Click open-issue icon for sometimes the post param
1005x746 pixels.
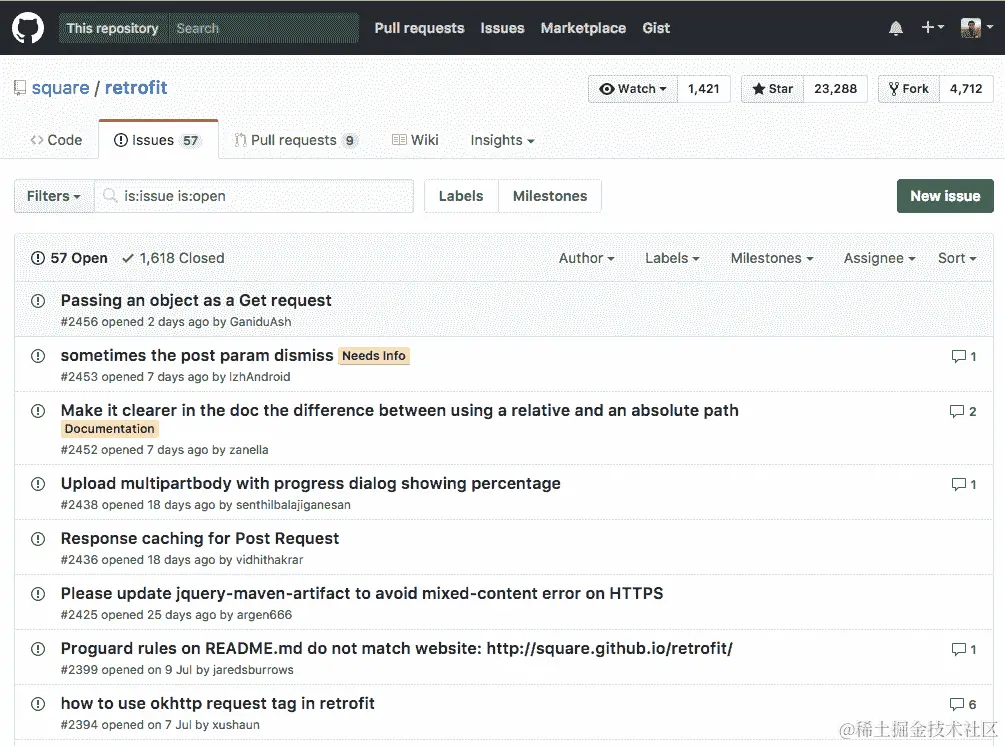coord(38,356)
